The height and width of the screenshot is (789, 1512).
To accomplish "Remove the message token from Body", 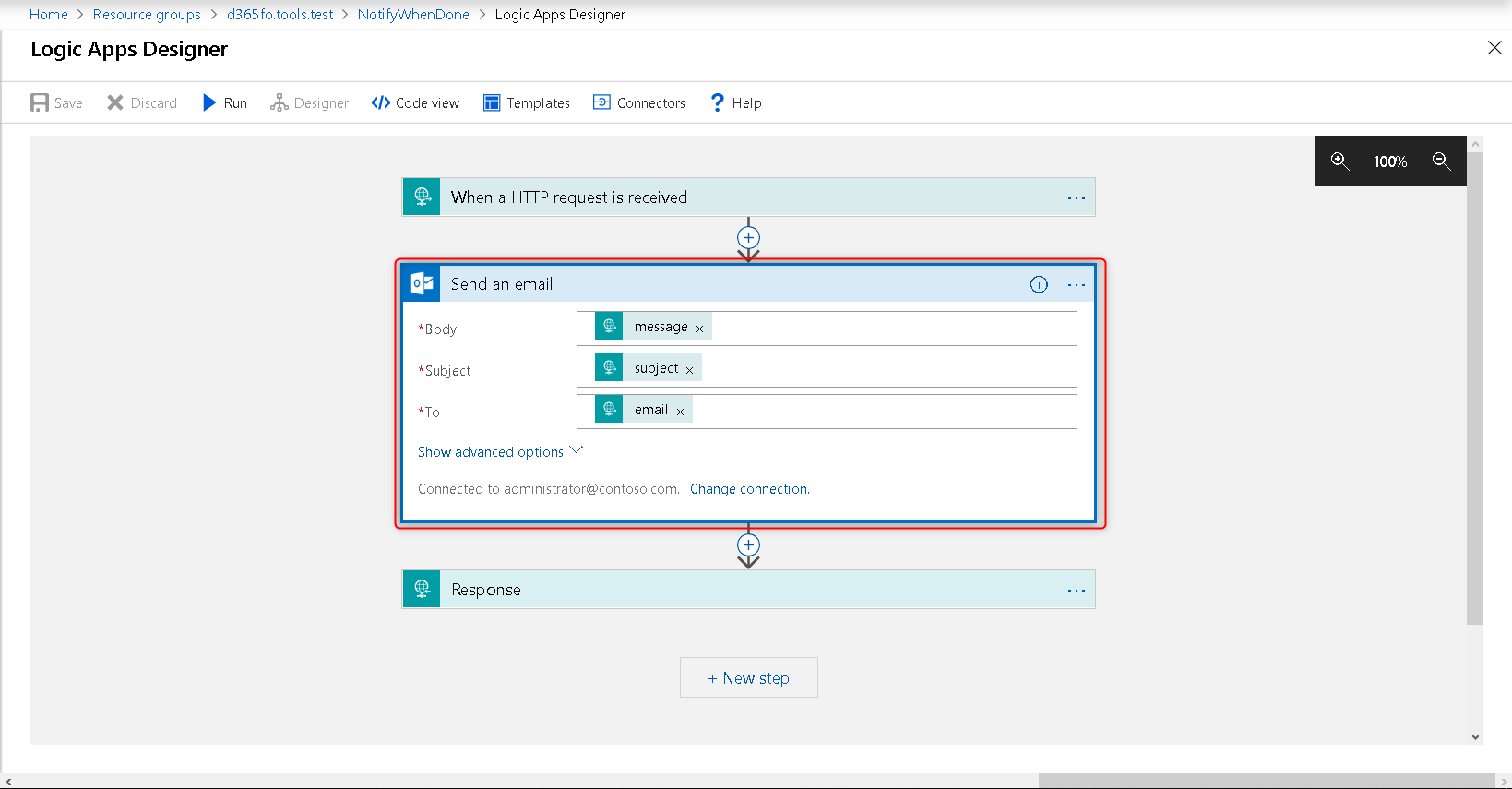I will click(x=699, y=329).
